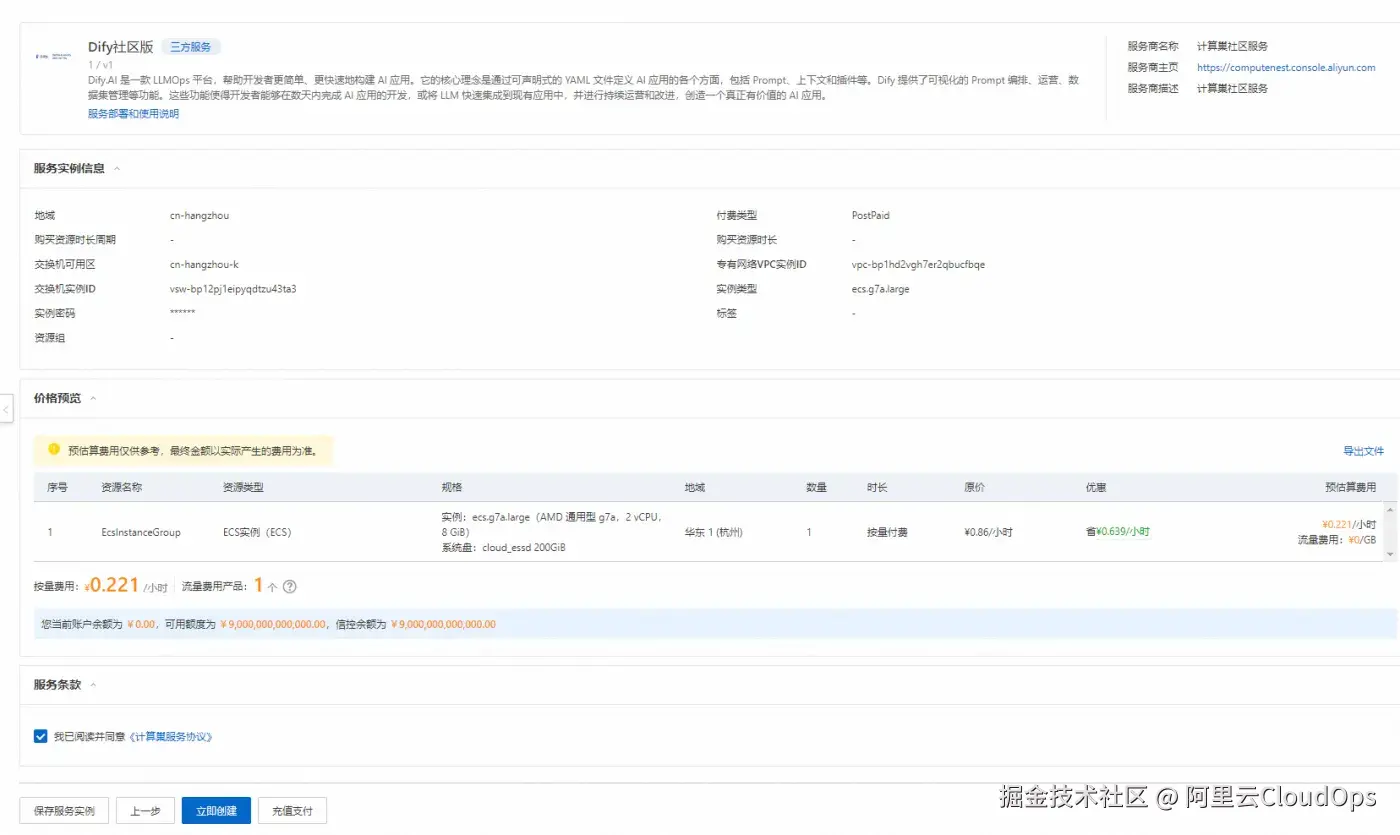The height and width of the screenshot is (835, 1400).
Task: Click the account balance ¥ 0.00
Action: point(141,624)
